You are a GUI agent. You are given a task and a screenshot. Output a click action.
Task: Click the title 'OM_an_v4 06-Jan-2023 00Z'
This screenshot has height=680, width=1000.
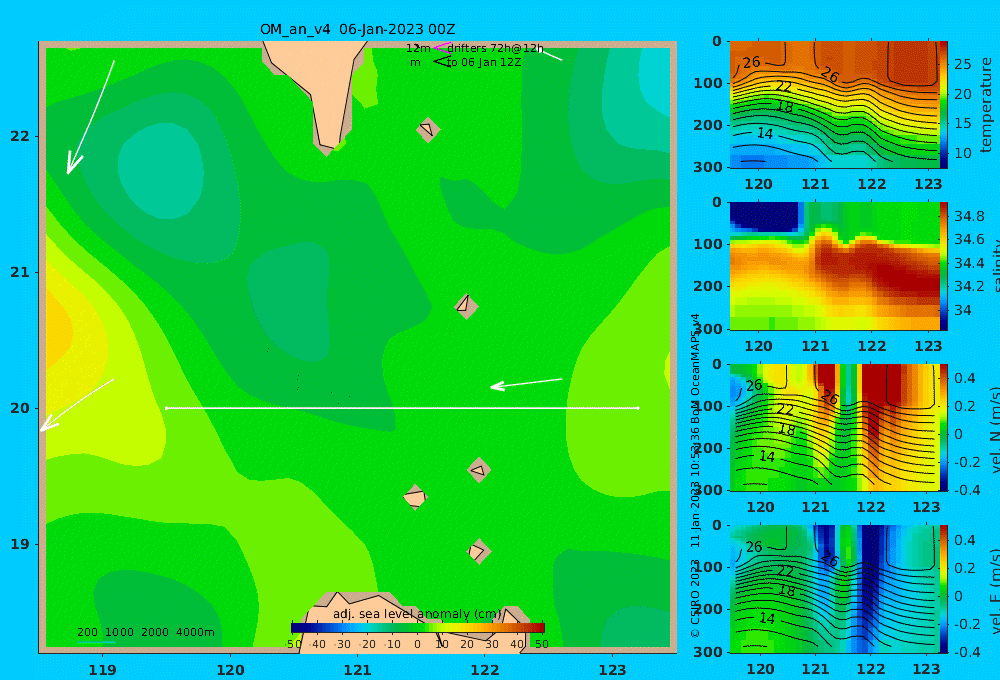[x=357, y=29]
